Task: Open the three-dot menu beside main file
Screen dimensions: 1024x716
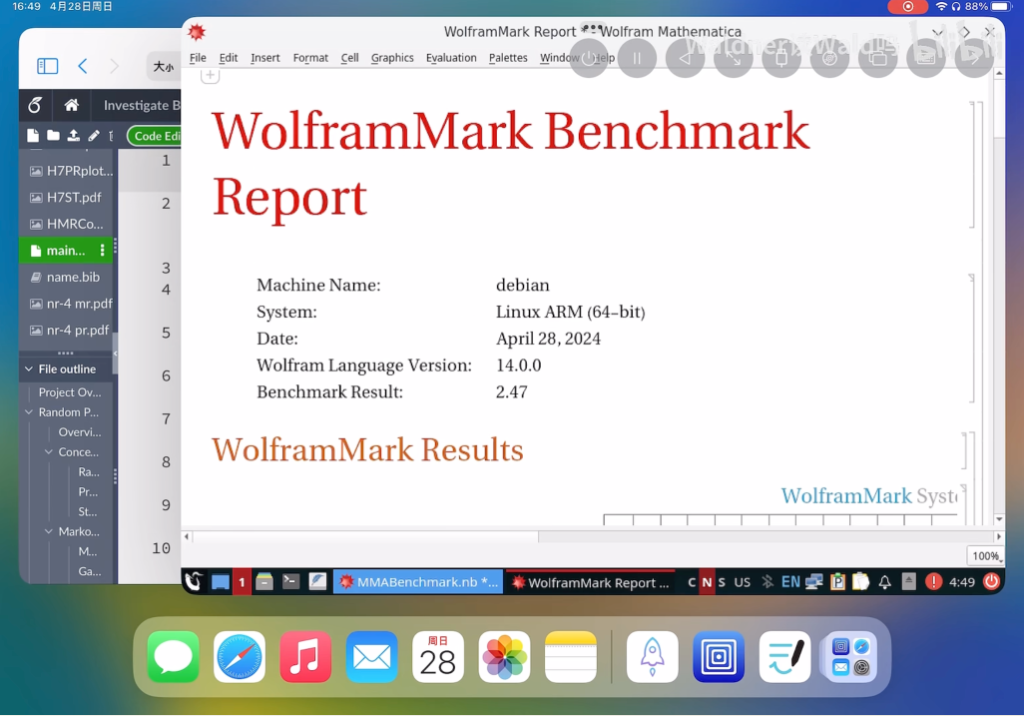Action: (102, 250)
